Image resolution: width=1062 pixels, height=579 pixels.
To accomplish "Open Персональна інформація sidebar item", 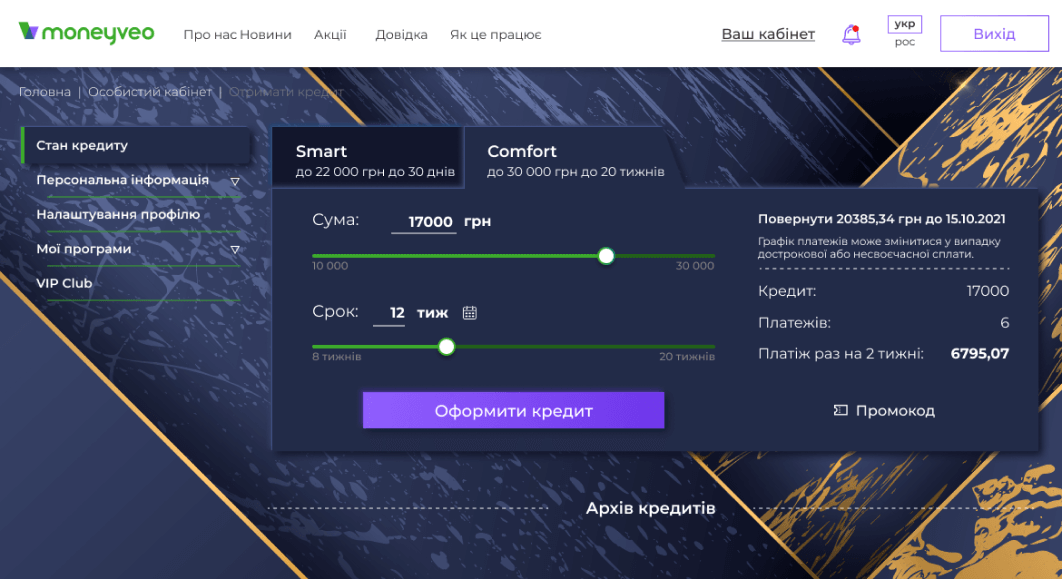I will click(x=123, y=180).
